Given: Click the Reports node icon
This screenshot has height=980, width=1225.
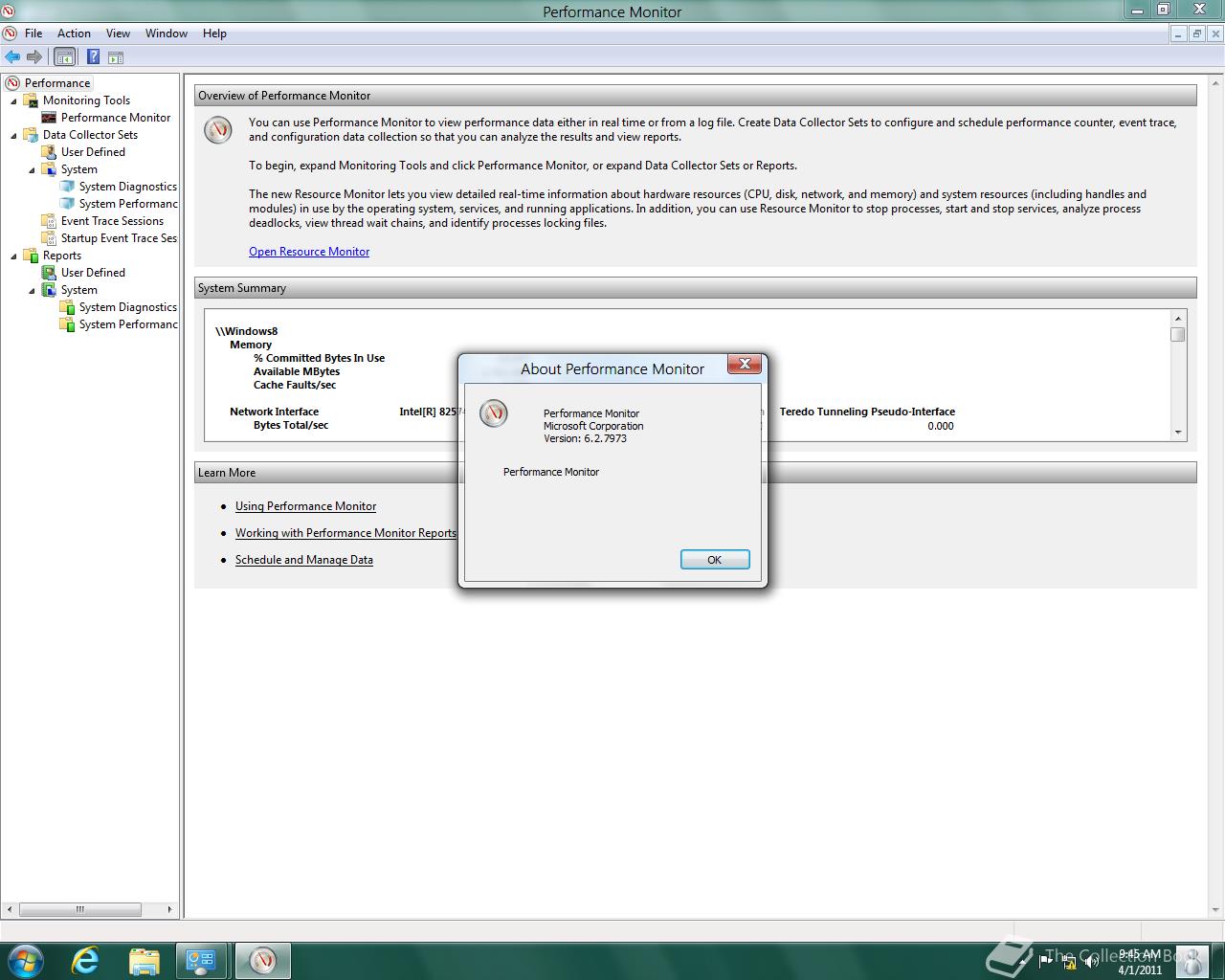Looking at the screenshot, I should coord(32,256).
